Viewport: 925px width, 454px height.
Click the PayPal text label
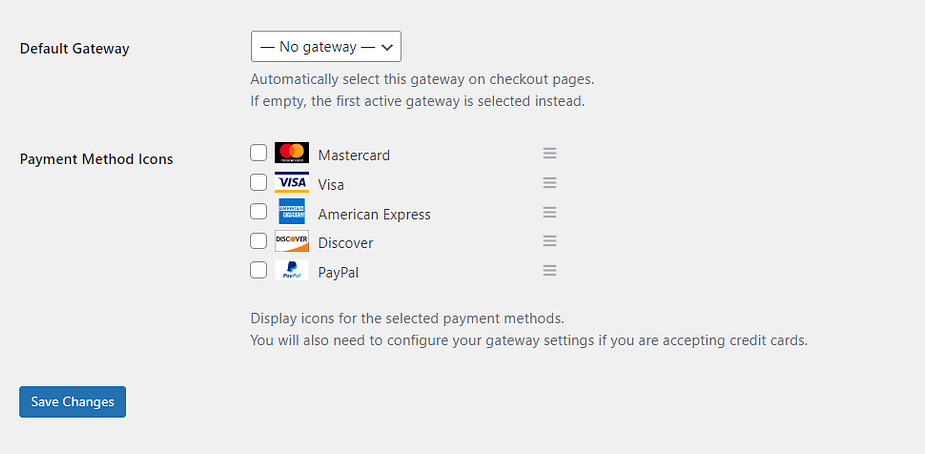339,273
